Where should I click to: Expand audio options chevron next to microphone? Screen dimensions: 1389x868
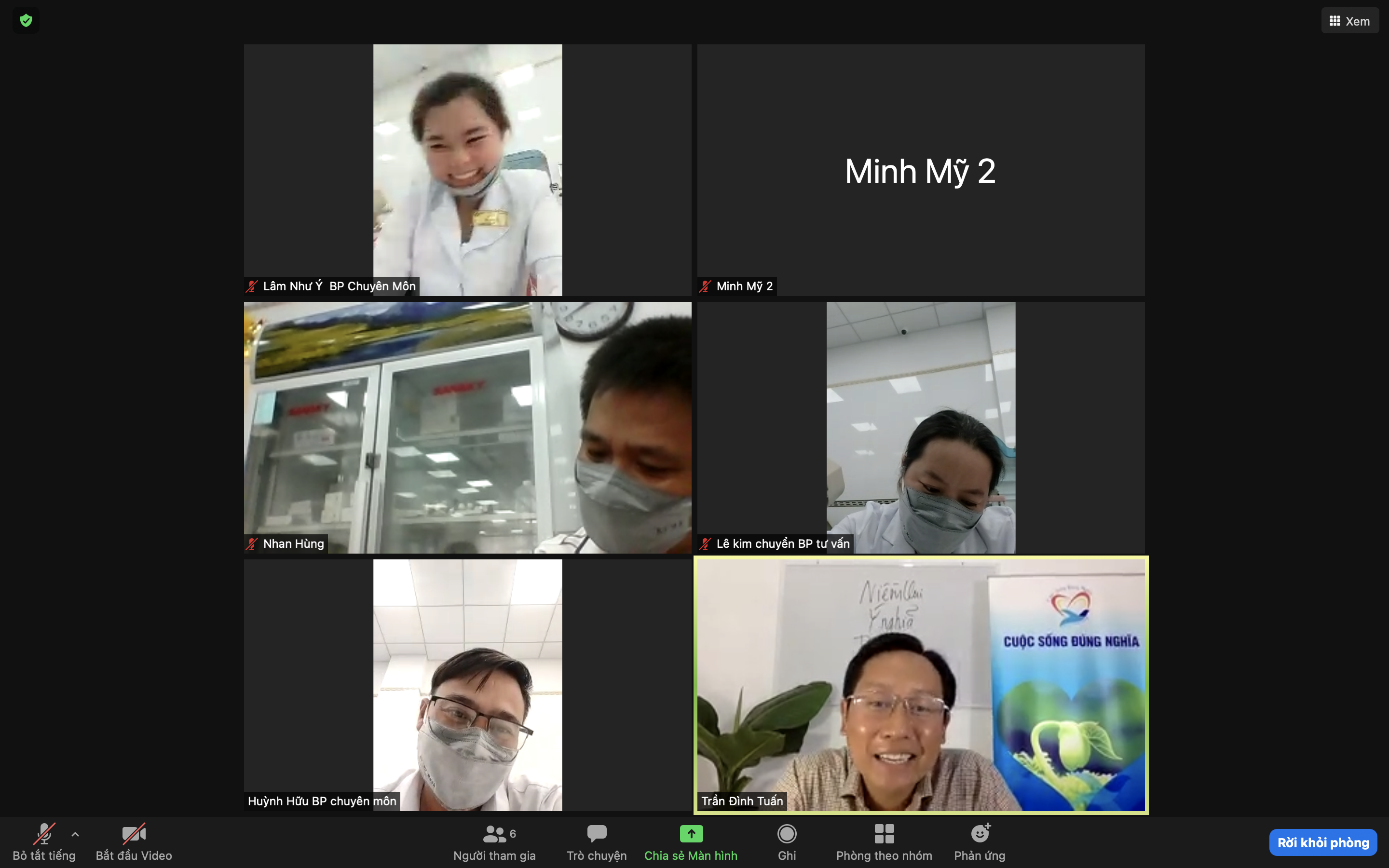pyautogui.click(x=75, y=834)
